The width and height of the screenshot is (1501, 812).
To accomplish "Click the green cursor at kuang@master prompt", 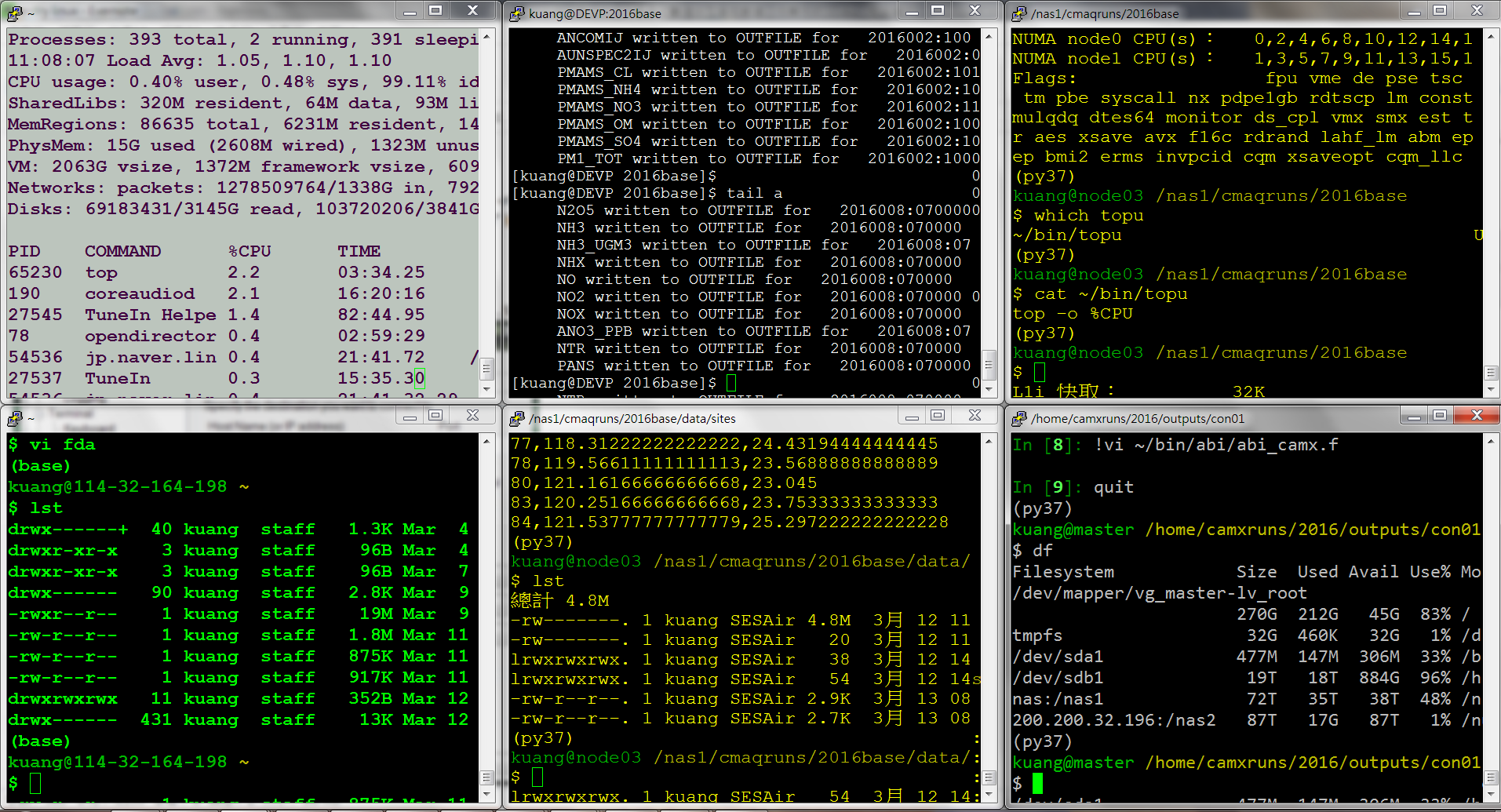I will click(1037, 783).
